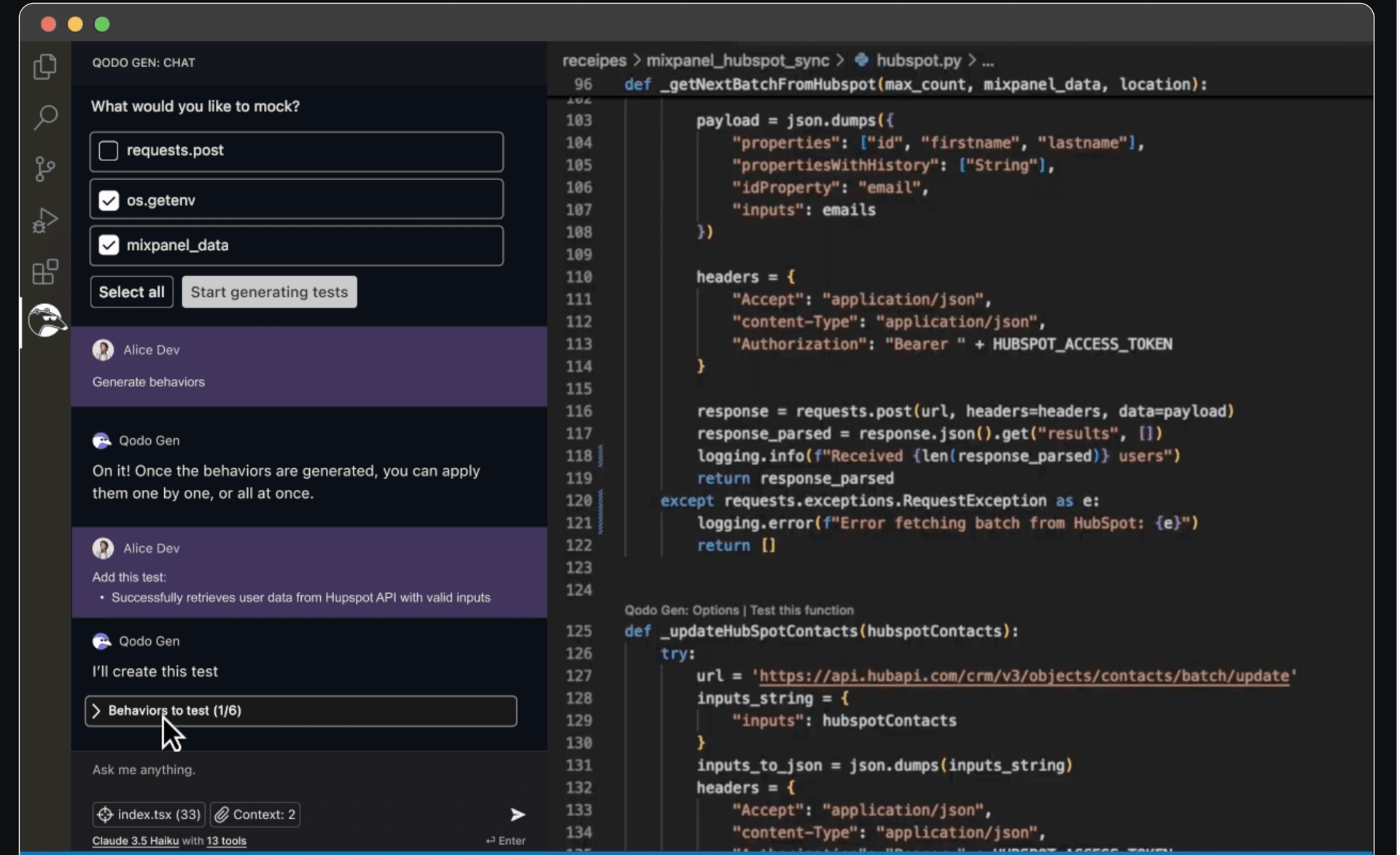Click the Python file icon in breadcrumb
This screenshot has height=855, width=1400.
[861, 60]
